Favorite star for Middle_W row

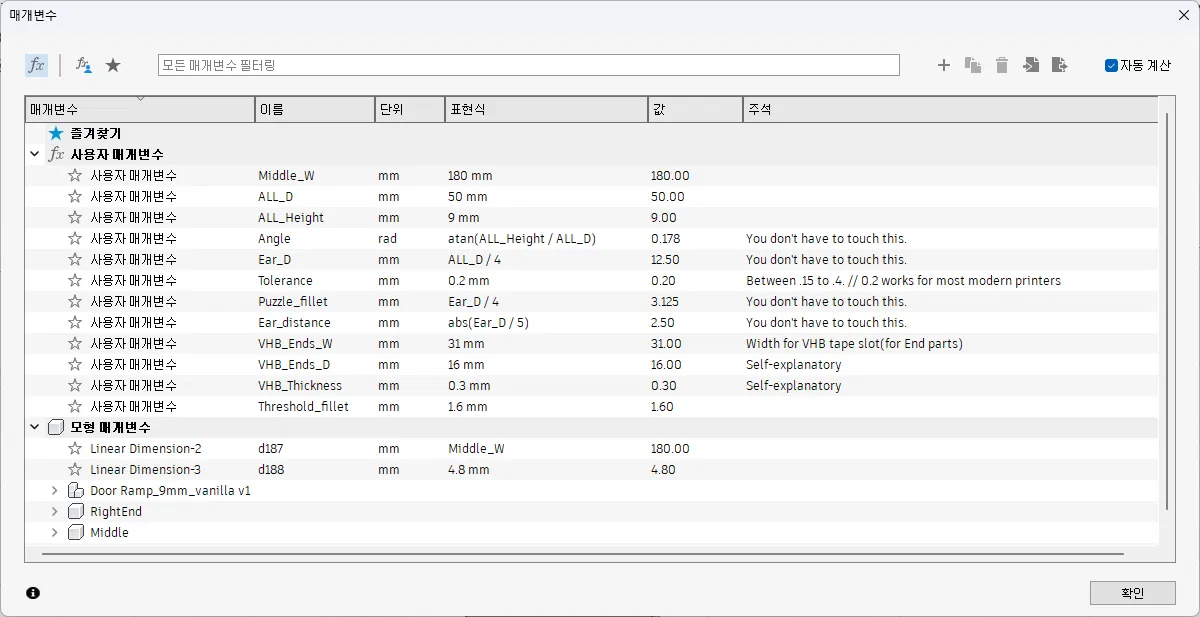tap(75, 176)
